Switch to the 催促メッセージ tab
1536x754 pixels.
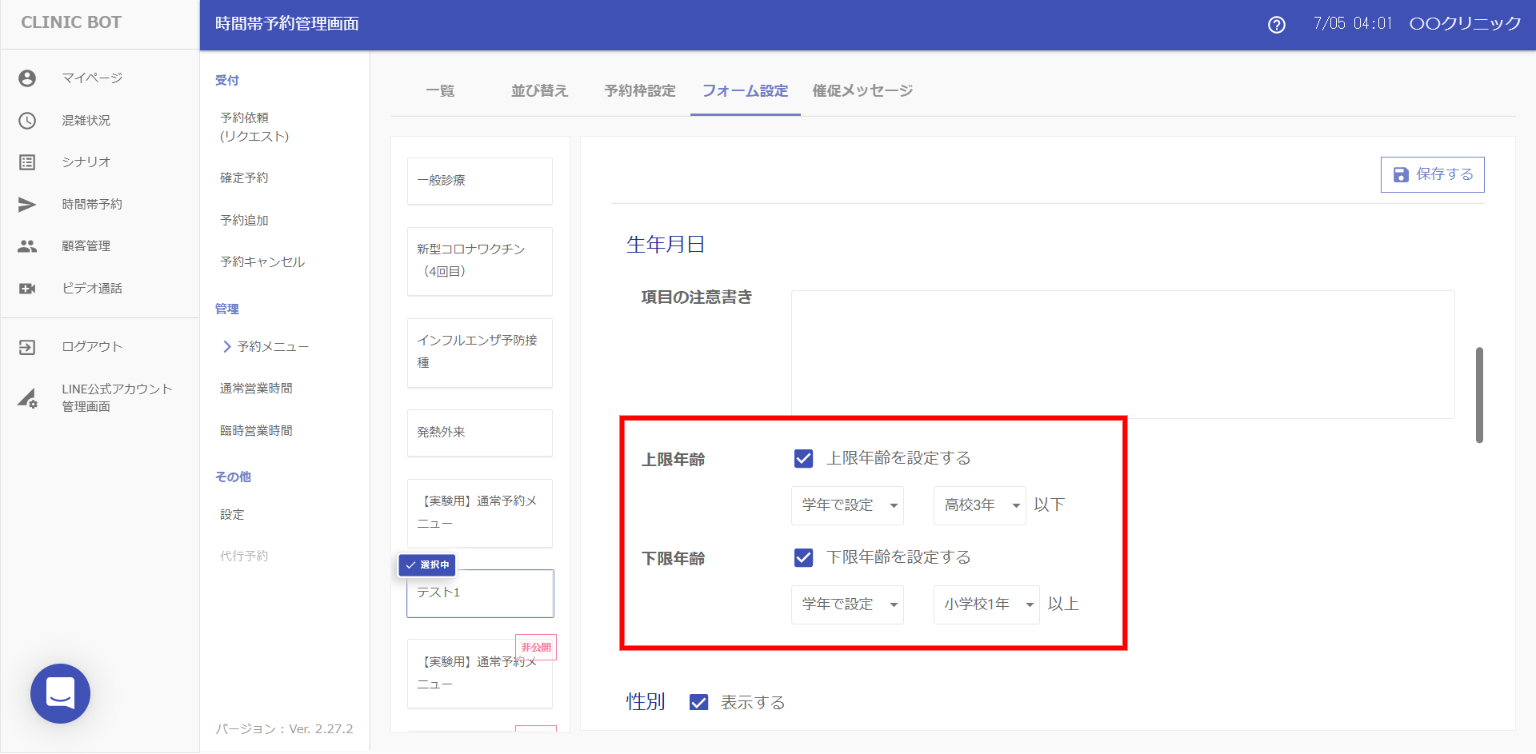tap(862, 91)
